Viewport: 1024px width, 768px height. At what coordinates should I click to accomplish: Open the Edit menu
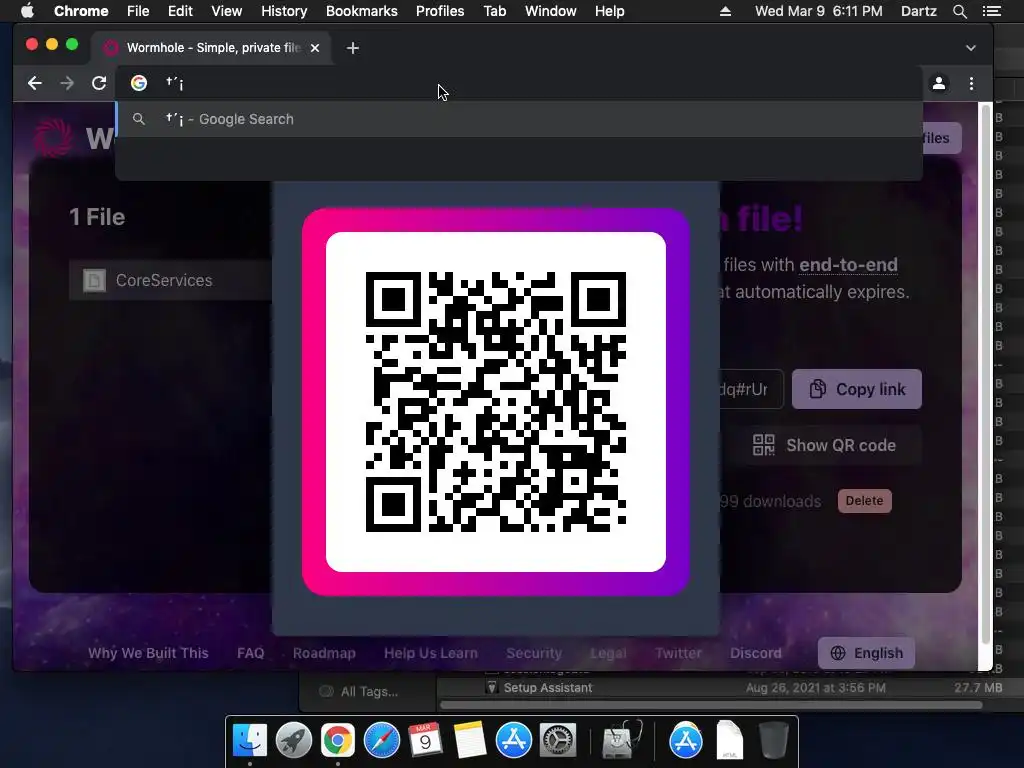coord(180,11)
